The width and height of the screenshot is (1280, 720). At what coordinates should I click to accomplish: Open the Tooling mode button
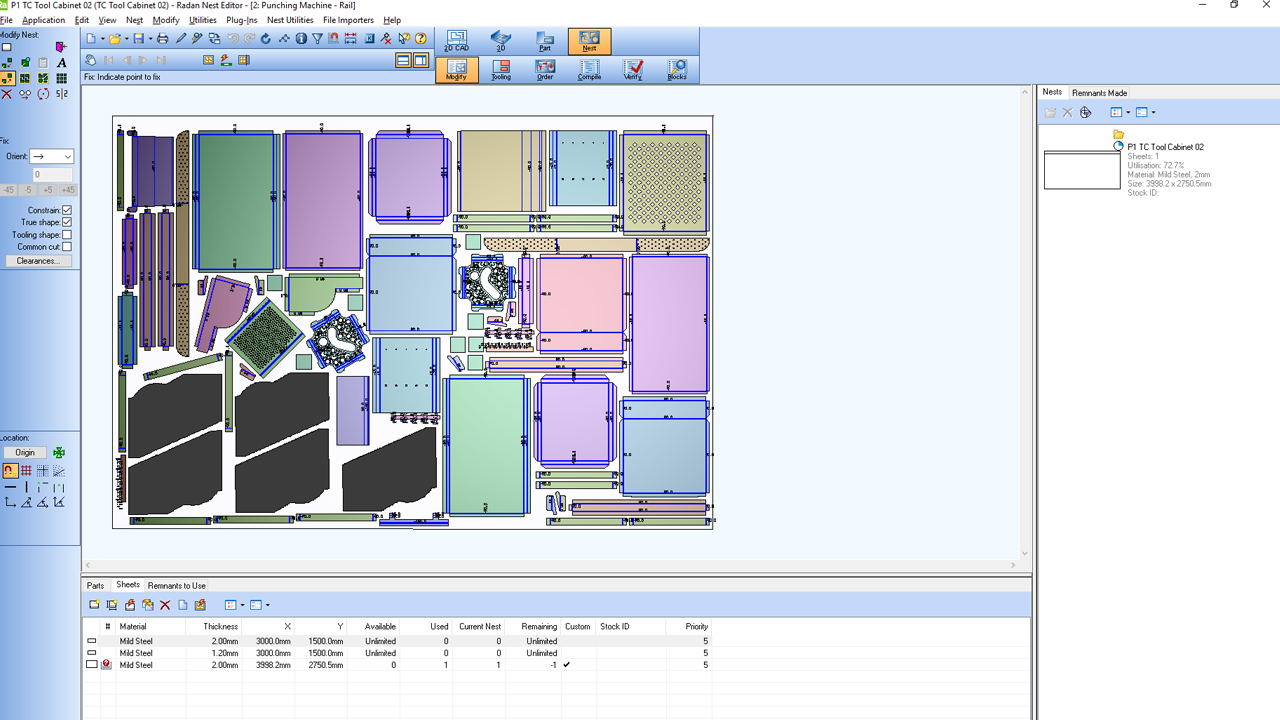coord(501,69)
